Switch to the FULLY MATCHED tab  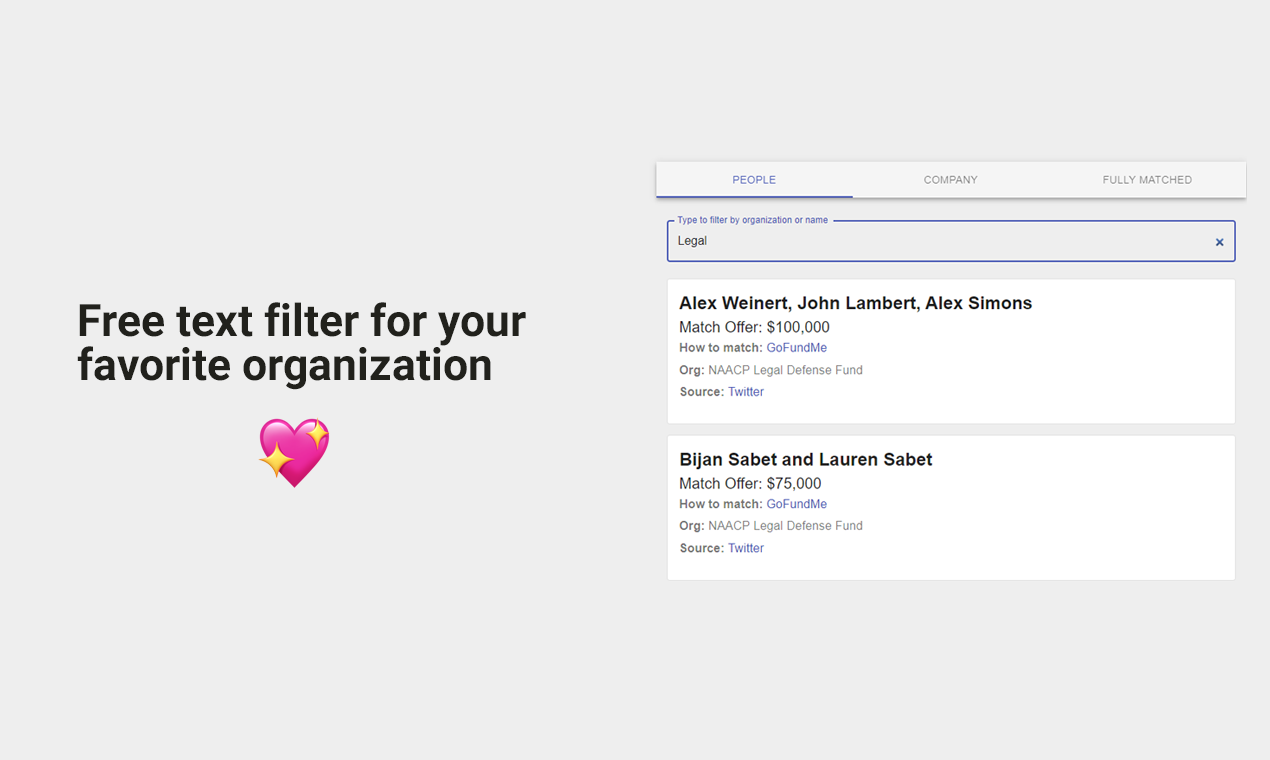tap(1147, 180)
